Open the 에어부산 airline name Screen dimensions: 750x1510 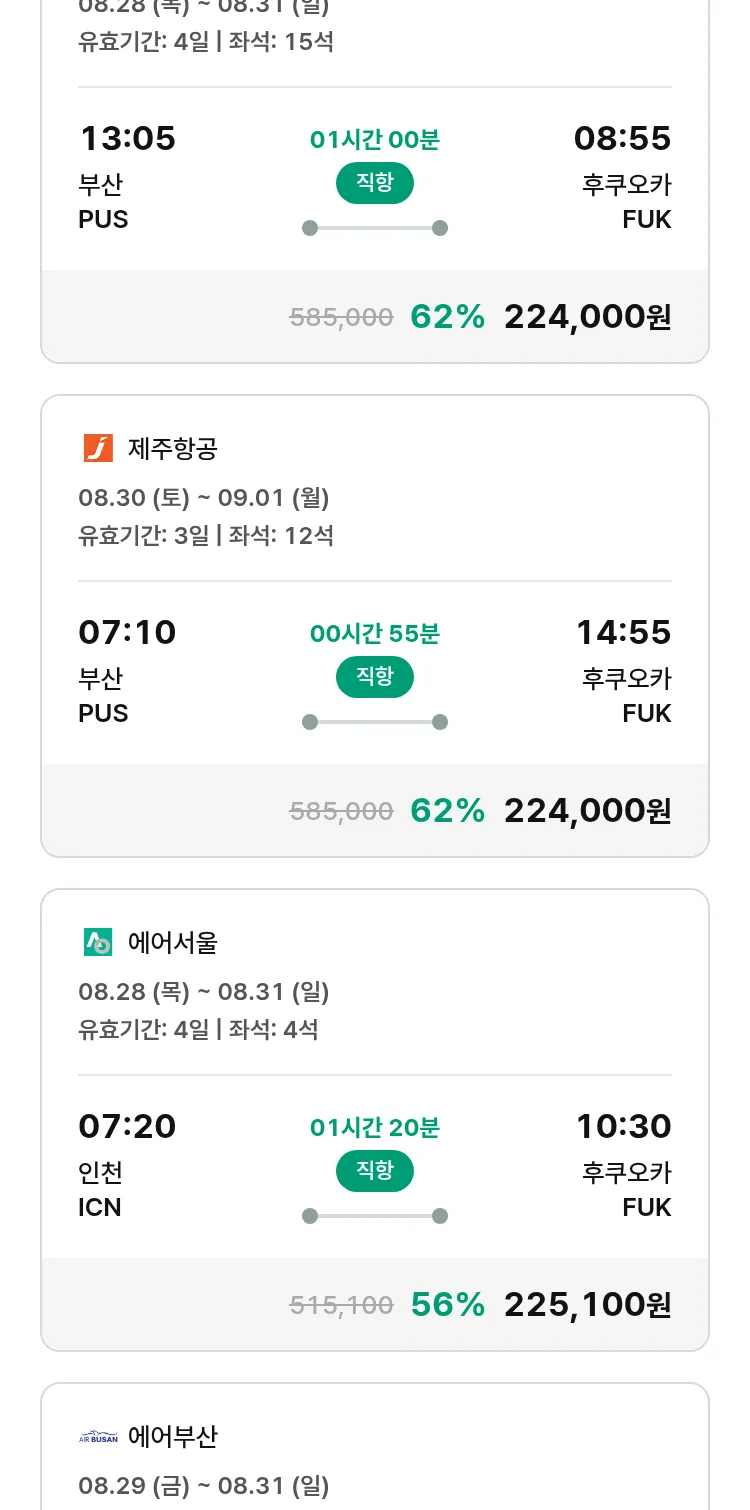click(x=173, y=1437)
